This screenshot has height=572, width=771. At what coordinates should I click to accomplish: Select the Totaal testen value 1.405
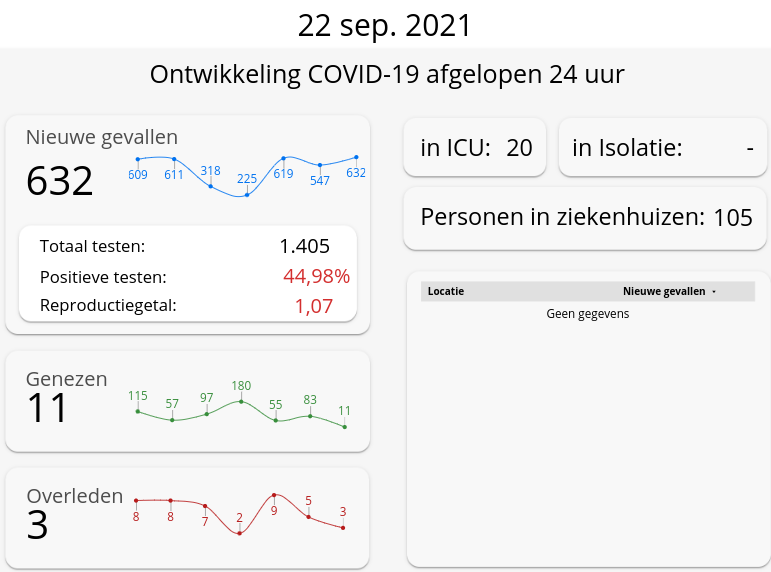pos(304,246)
